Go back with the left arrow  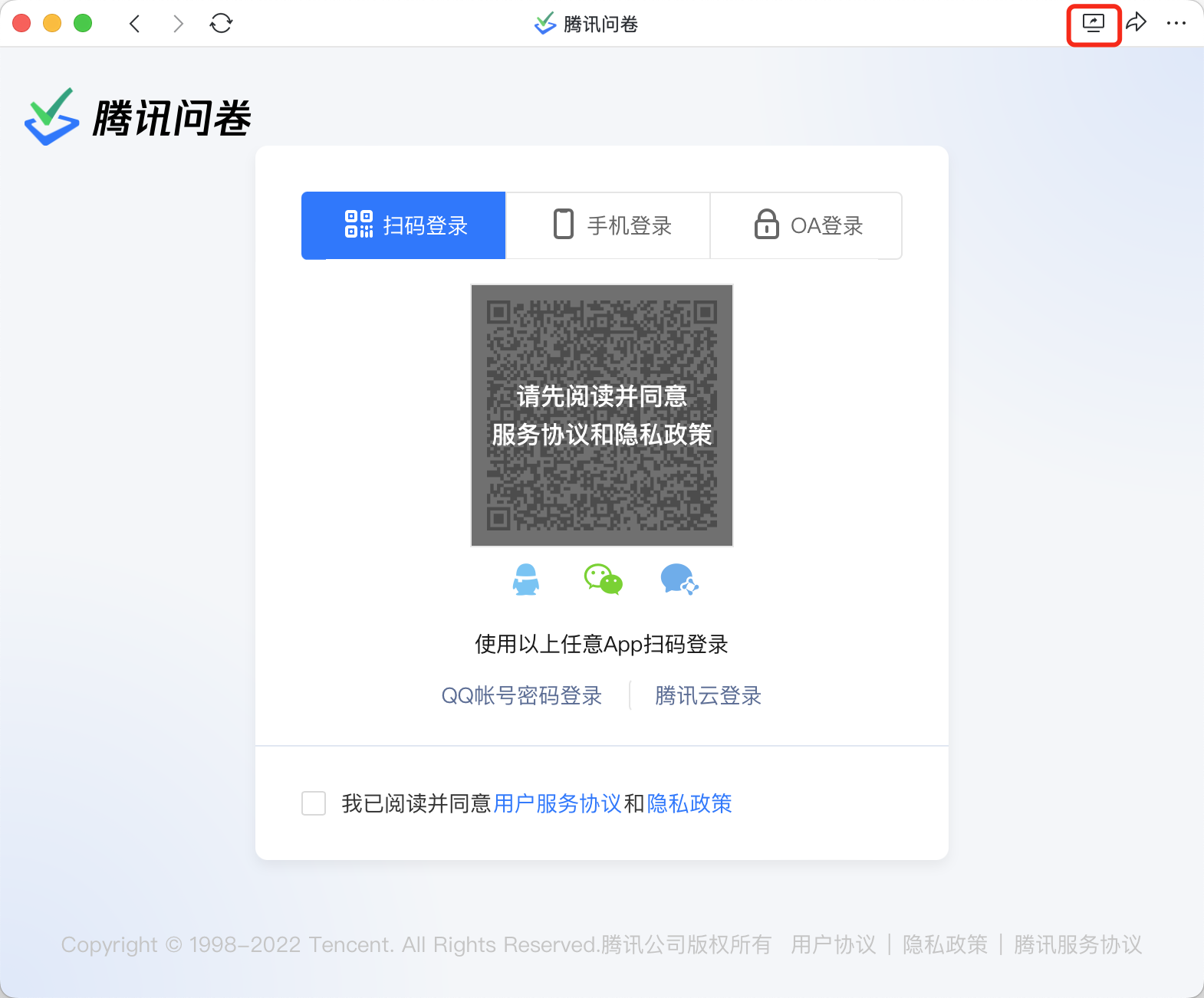click(x=135, y=24)
